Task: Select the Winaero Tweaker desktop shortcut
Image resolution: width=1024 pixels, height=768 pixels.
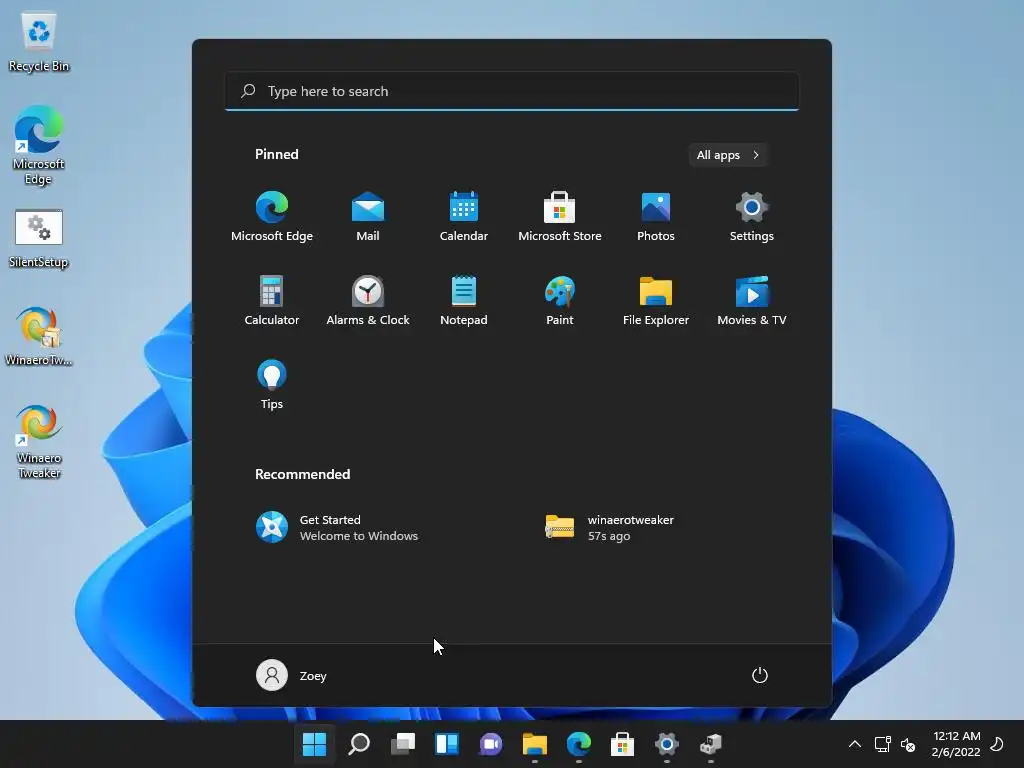Action: 39,441
